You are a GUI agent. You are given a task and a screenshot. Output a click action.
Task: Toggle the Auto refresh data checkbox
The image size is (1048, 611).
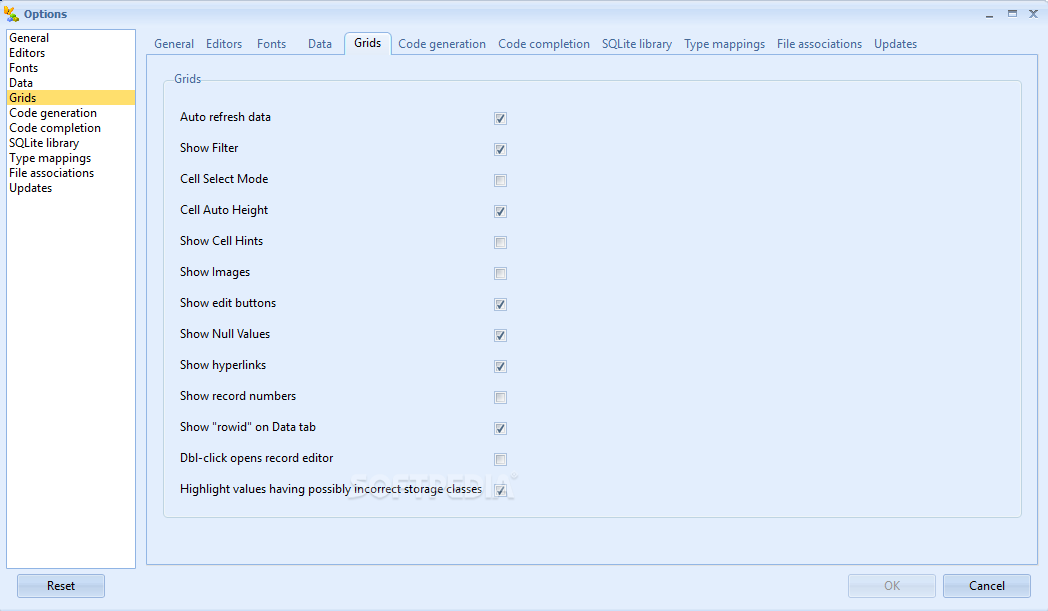pyautogui.click(x=501, y=118)
